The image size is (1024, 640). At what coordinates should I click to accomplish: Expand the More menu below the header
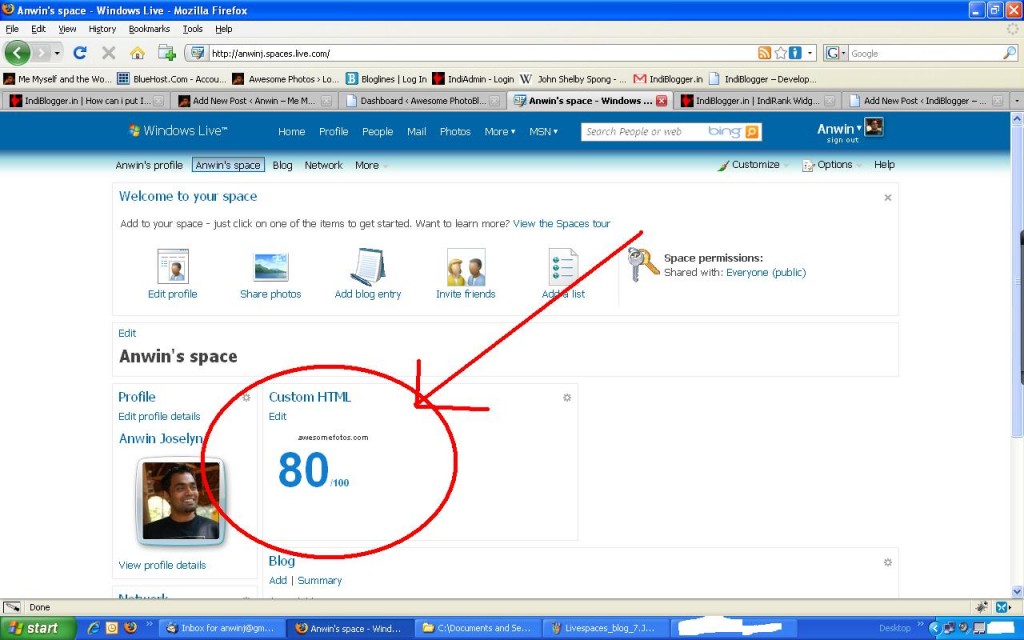pyautogui.click(x=371, y=165)
